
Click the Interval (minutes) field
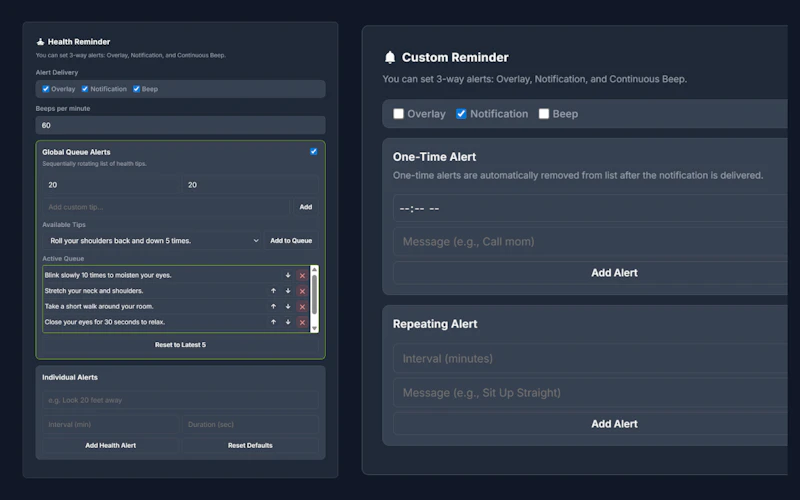[x=590, y=359]
